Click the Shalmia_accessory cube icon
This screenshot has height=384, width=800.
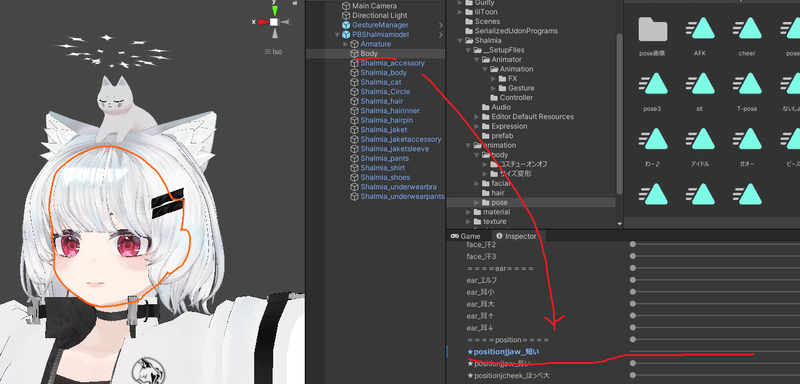click(x=355, y=63)
